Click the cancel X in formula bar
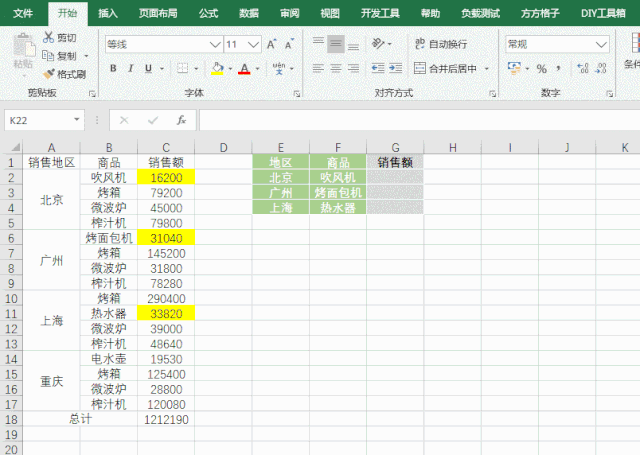 (124, 120)
